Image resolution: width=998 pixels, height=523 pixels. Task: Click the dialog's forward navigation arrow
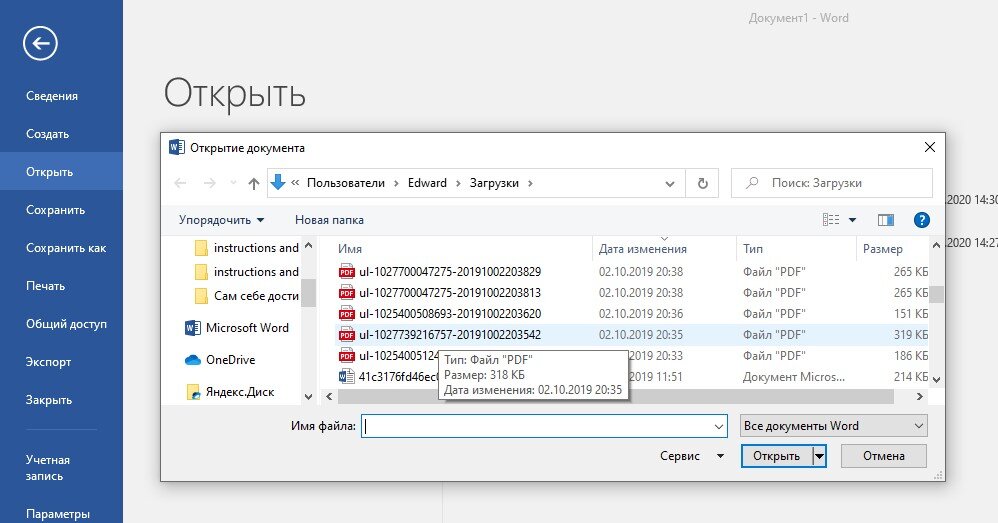point(209,183)
